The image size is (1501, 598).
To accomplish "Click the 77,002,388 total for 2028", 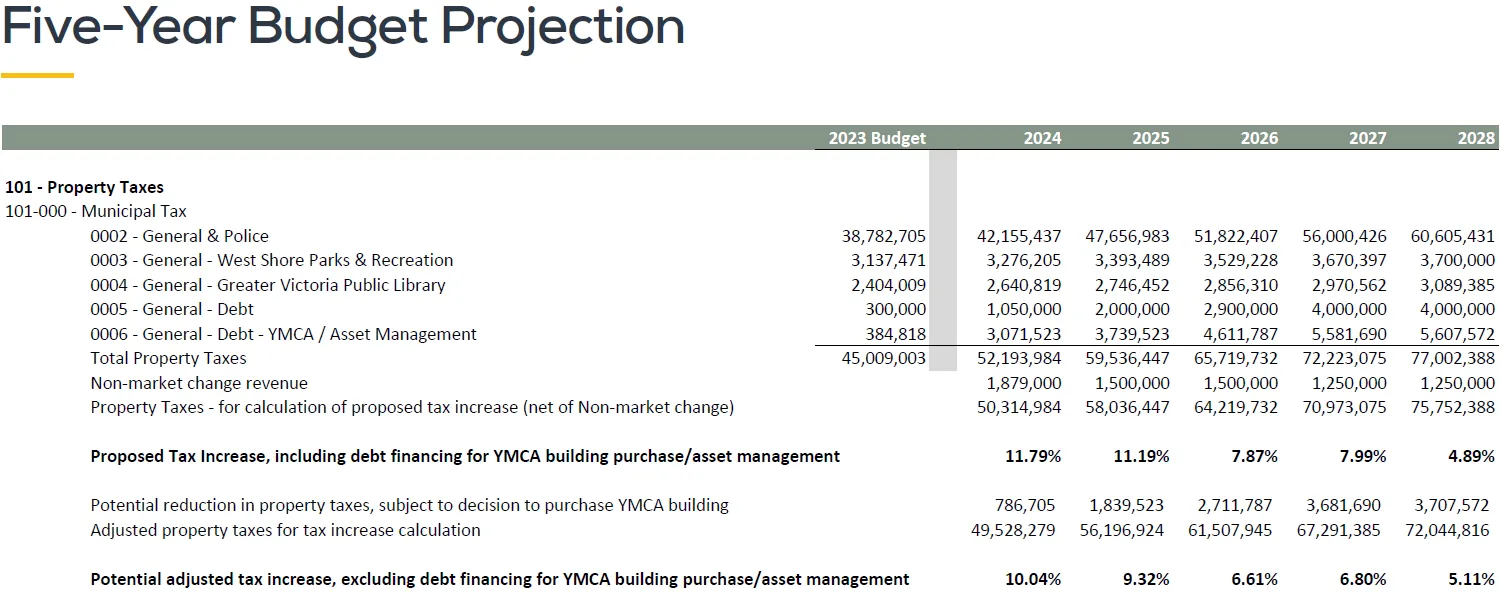I will click(1453, 358).
